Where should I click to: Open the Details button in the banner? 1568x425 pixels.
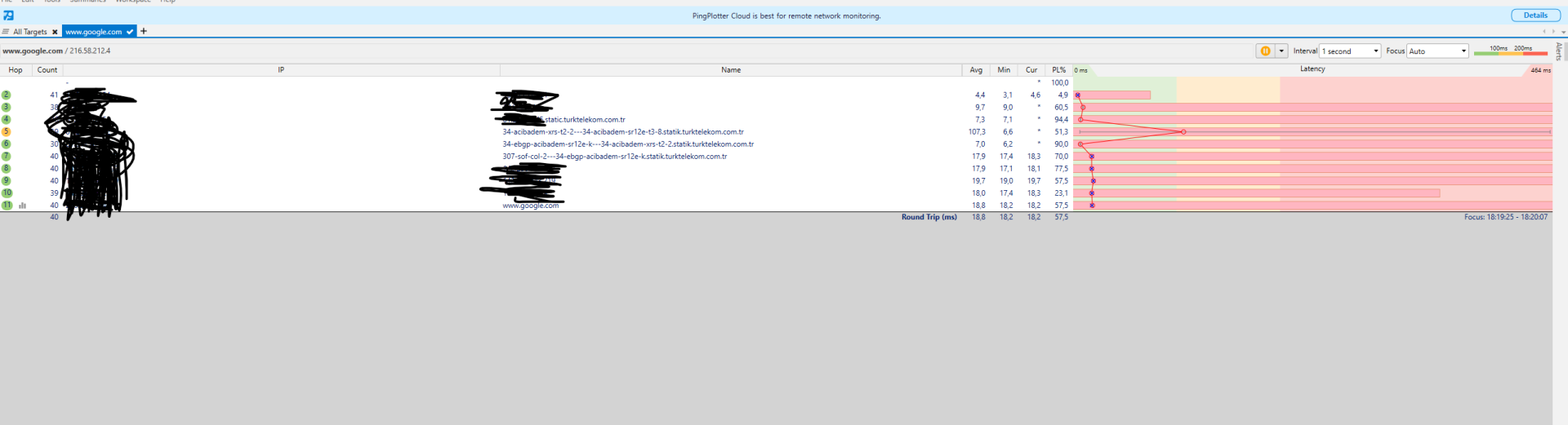[1535, 15]
